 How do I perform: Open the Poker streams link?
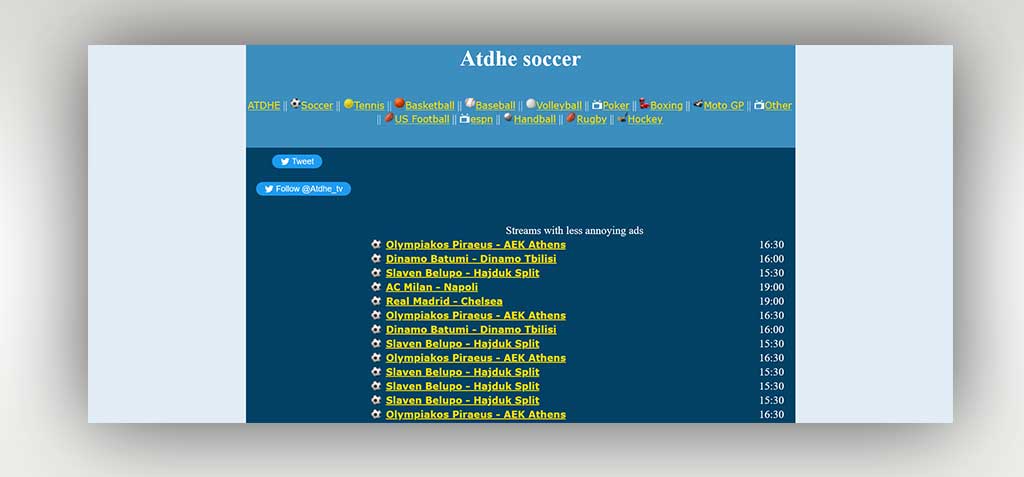coord(616,105)
